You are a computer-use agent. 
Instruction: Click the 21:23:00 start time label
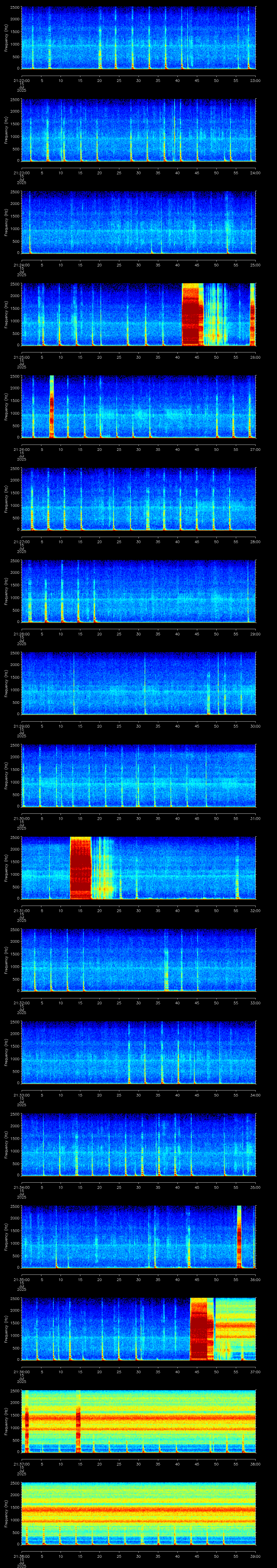point(21,173)
